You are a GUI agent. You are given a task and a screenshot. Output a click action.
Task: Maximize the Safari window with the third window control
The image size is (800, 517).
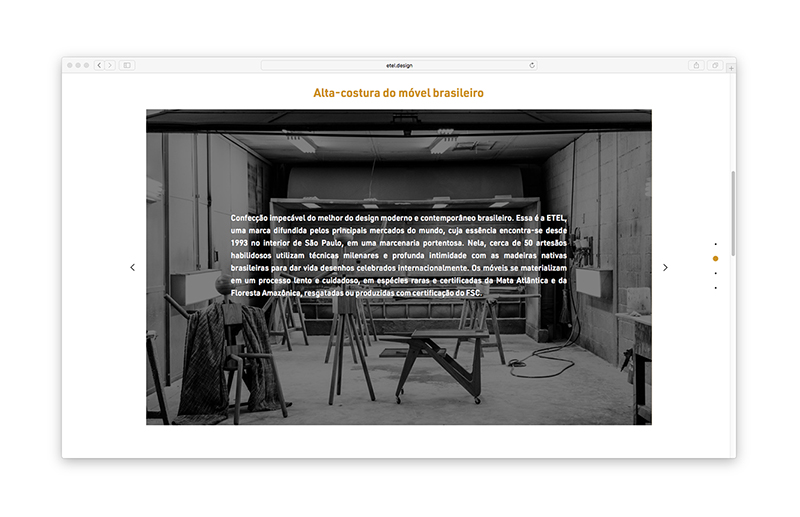pos(86,65)
